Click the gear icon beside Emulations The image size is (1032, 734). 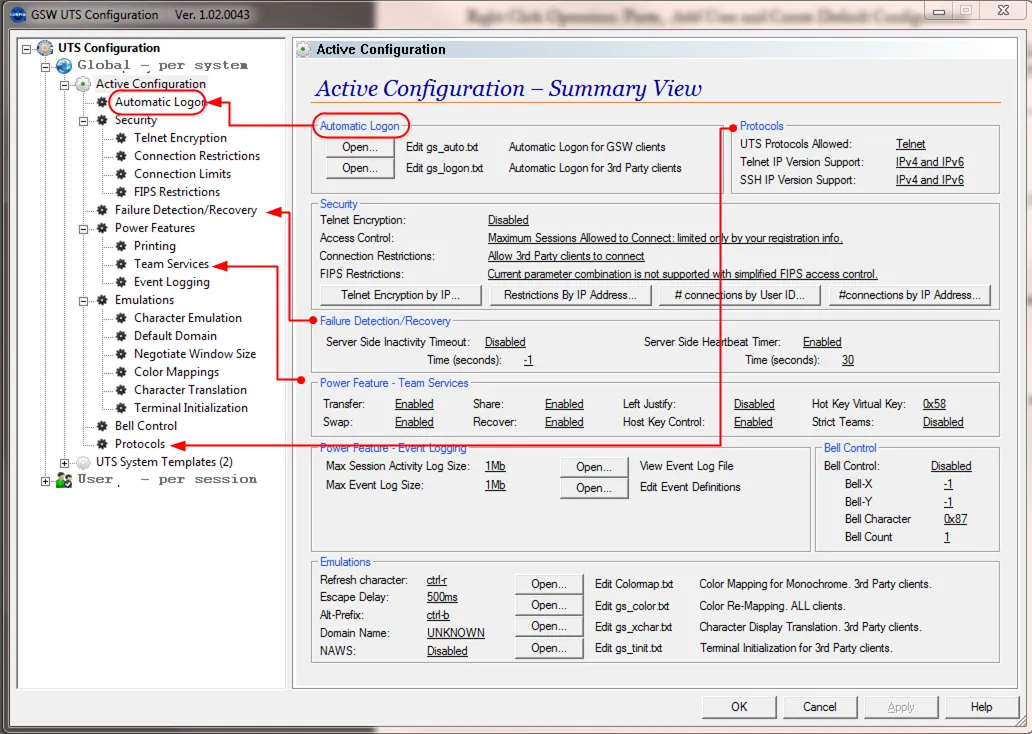(102, 300)
